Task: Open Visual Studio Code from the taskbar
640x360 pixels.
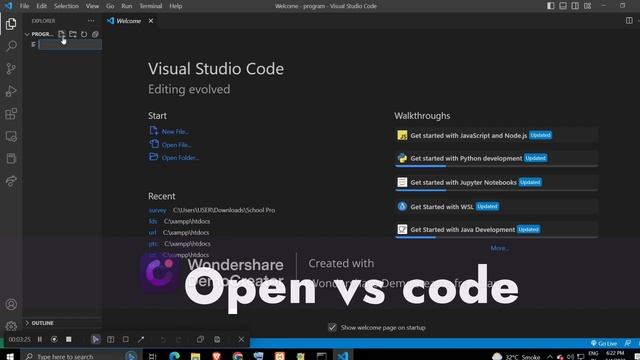Action: coord(342,356)
